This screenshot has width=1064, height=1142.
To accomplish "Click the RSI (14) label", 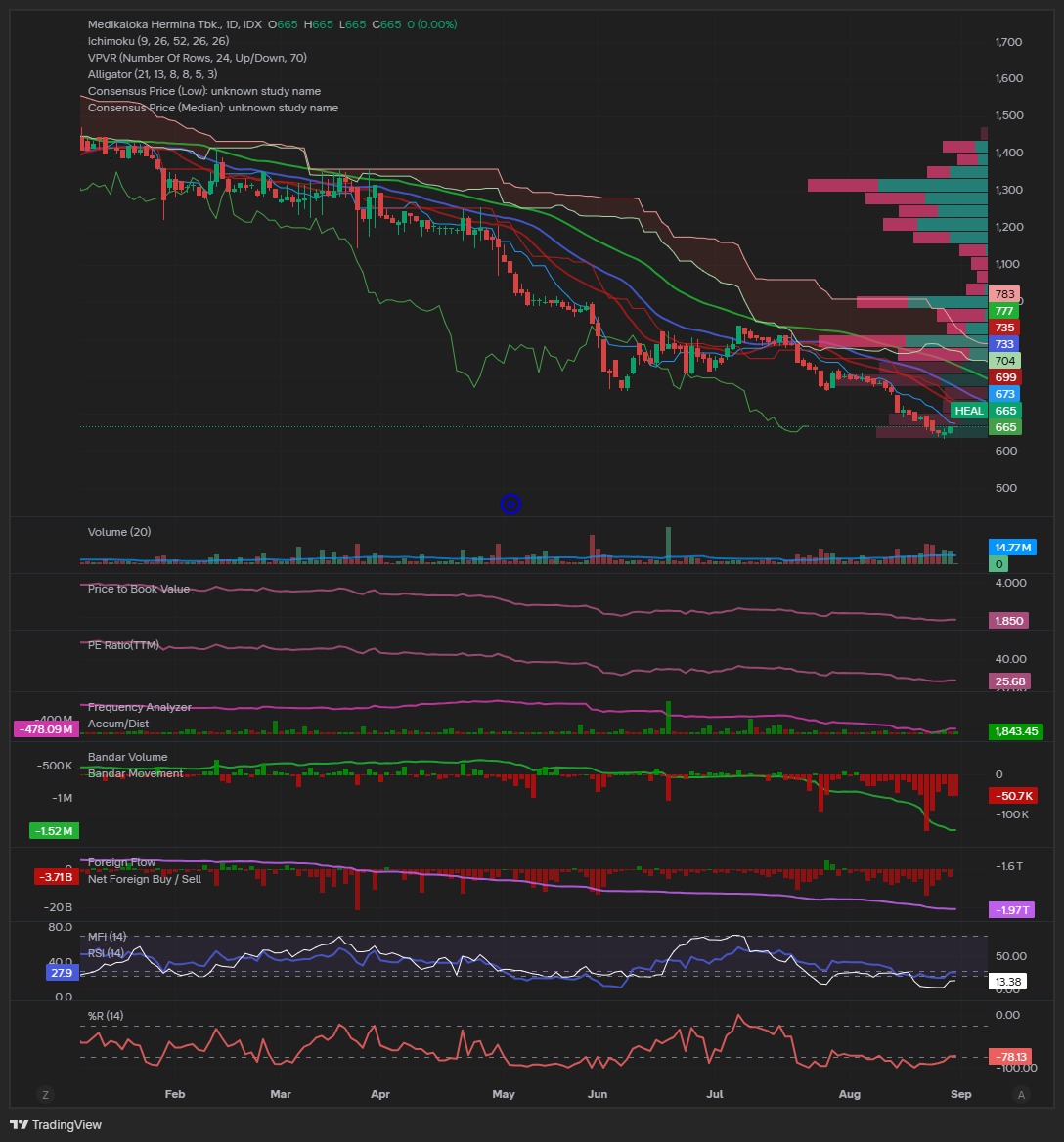I will 107,952.
